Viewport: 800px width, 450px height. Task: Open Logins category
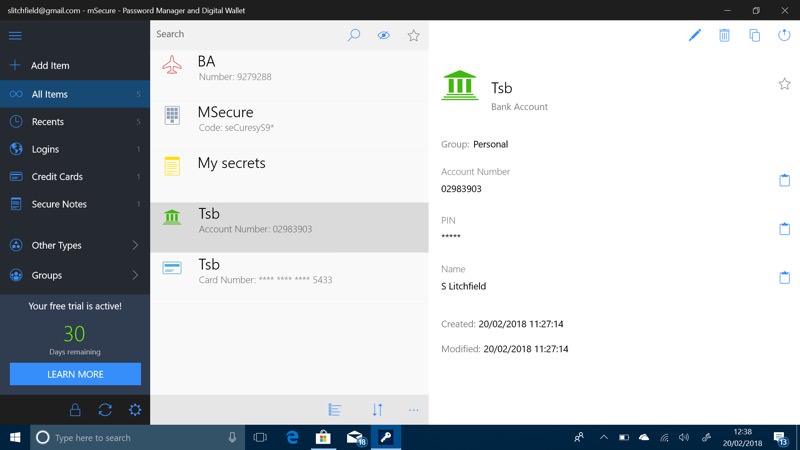tap(75, 149)
